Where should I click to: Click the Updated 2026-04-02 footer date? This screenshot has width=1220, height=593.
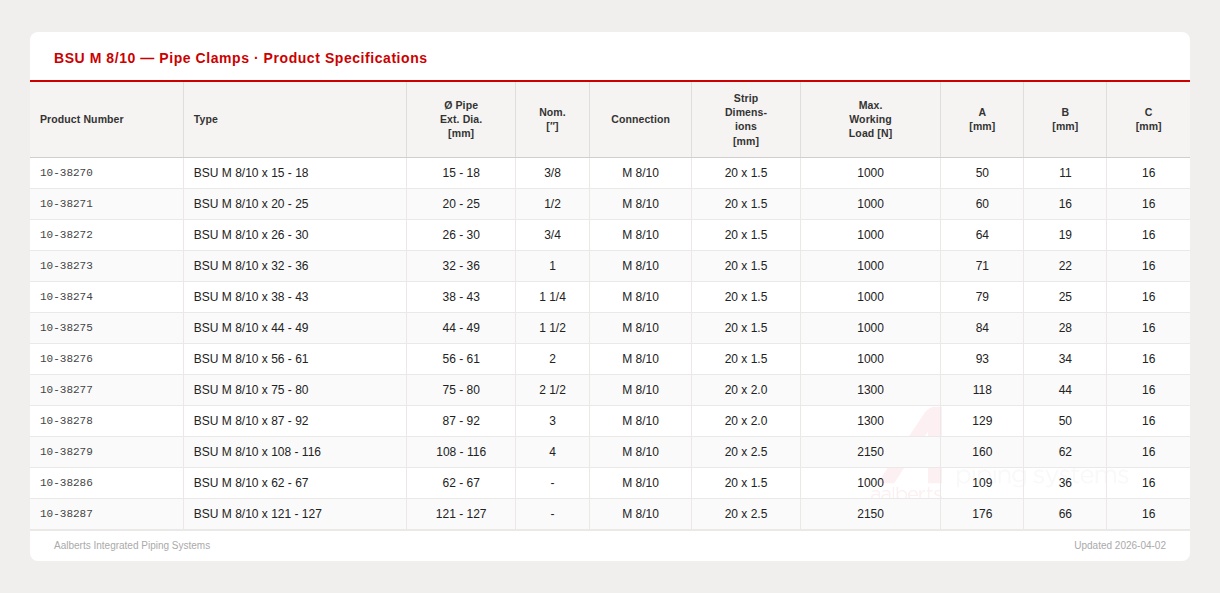click(x=1119, y=545)
